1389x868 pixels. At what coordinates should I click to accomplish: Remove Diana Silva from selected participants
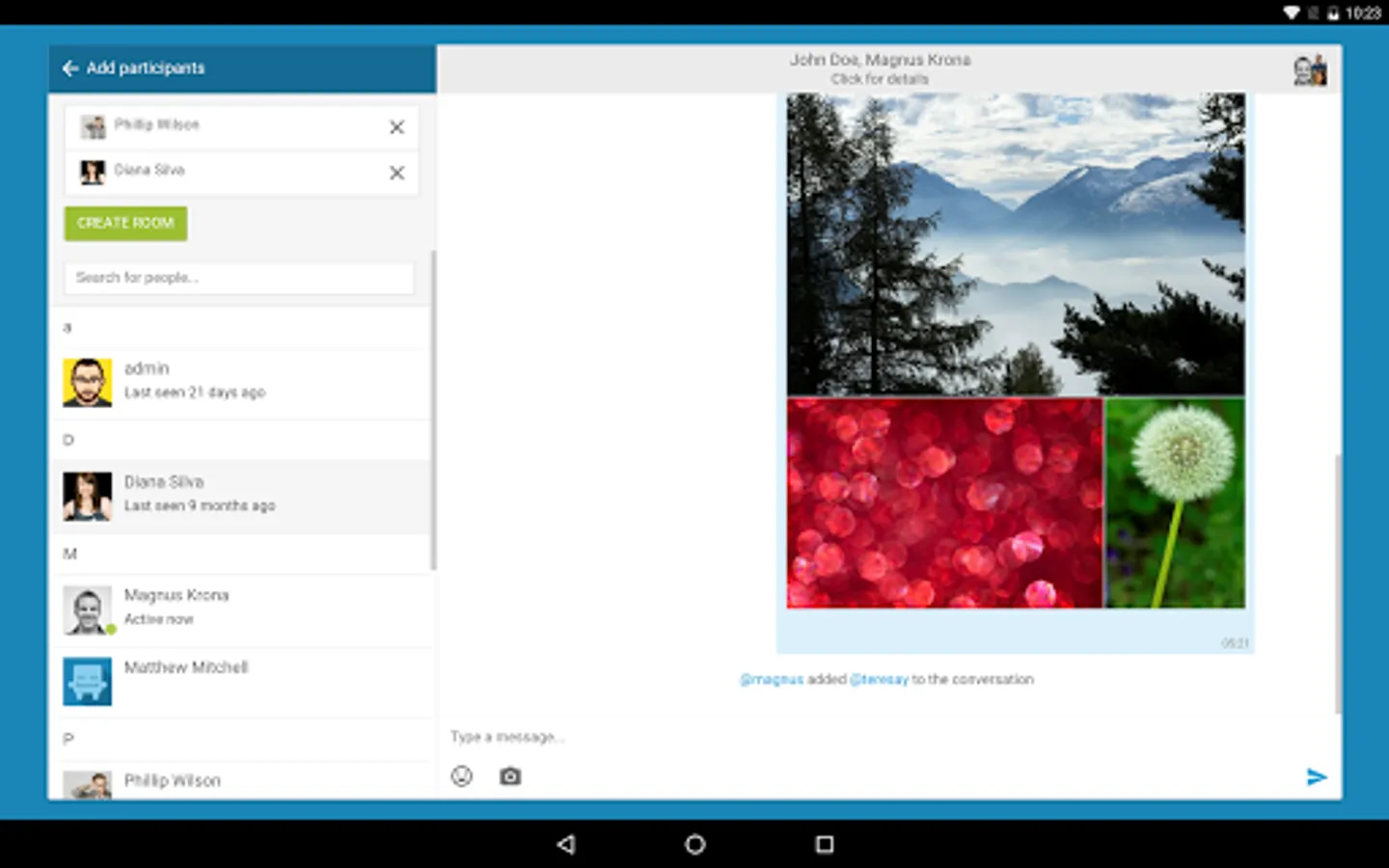396,173
